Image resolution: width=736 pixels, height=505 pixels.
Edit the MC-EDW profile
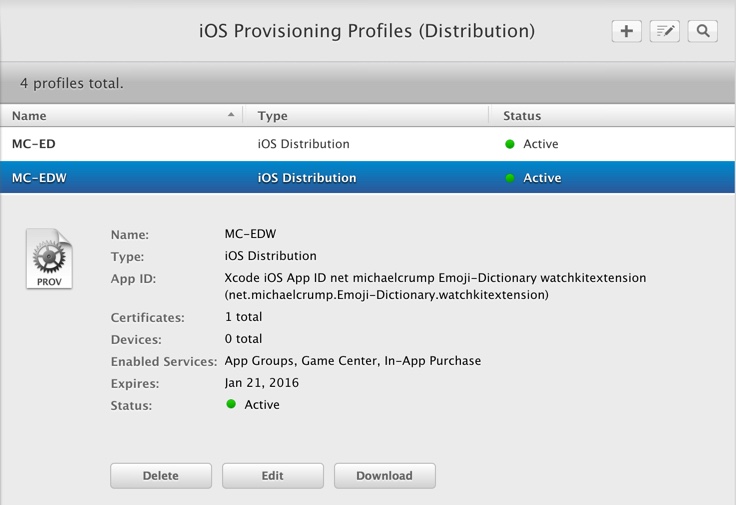(x=273, y=476)
